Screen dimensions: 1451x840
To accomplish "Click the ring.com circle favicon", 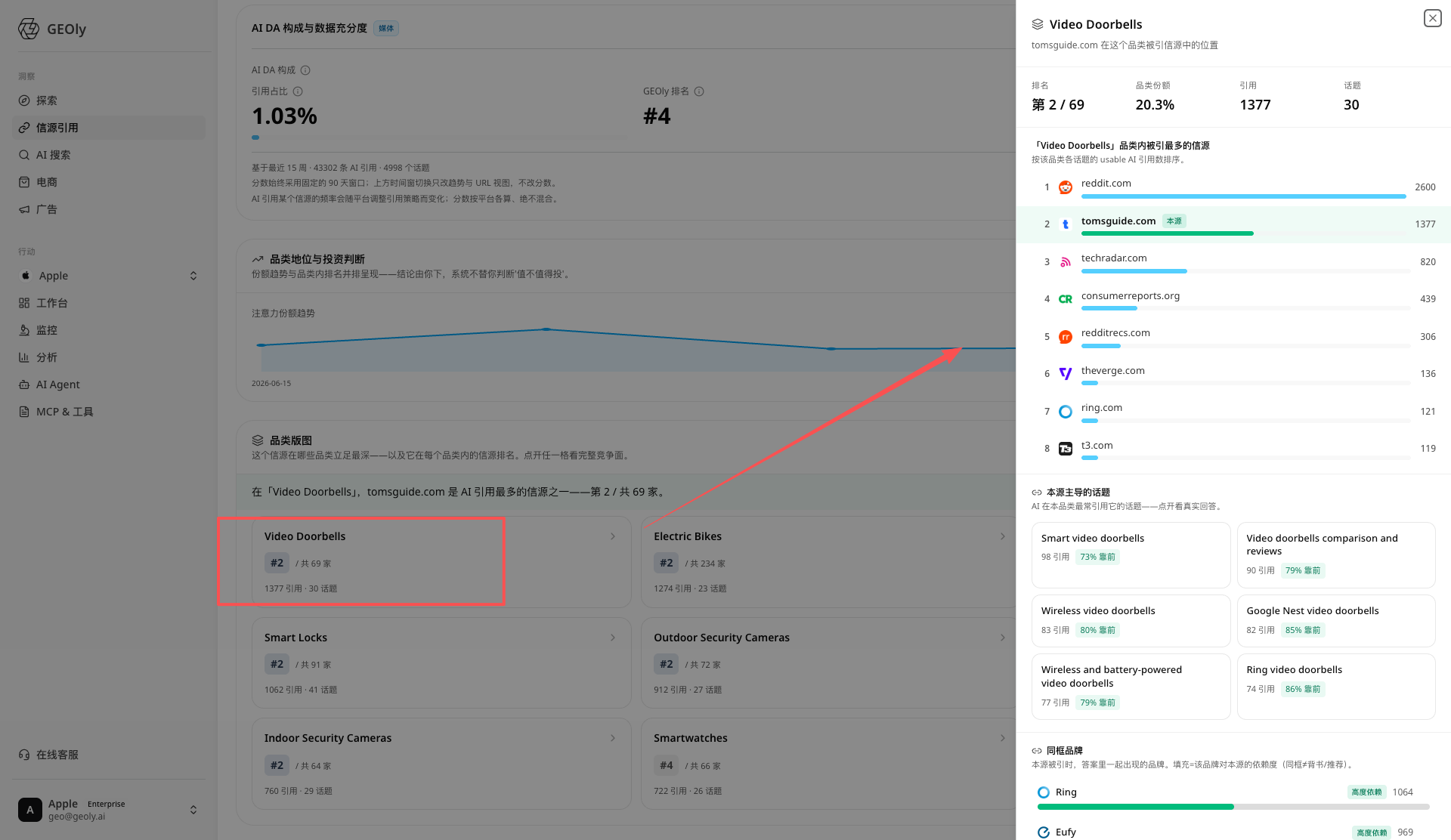I will click(x=1066, y=412).
